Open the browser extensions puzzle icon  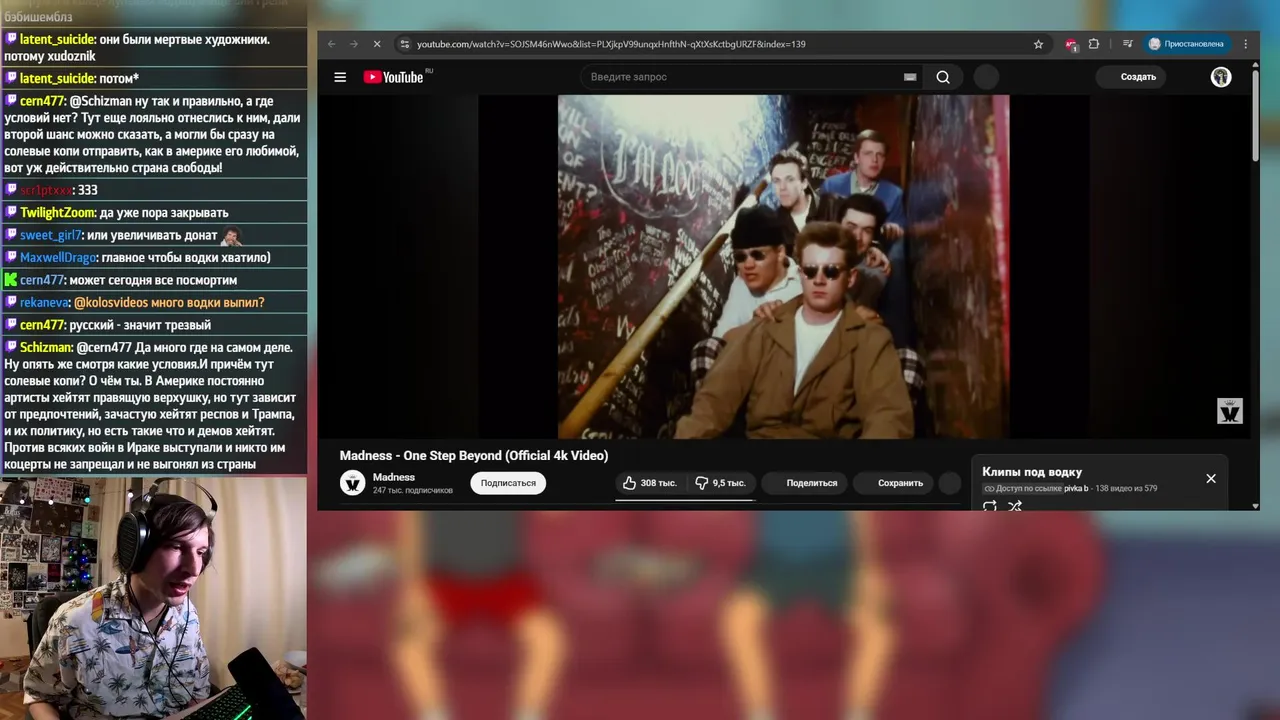click(x=1094, y=44)
